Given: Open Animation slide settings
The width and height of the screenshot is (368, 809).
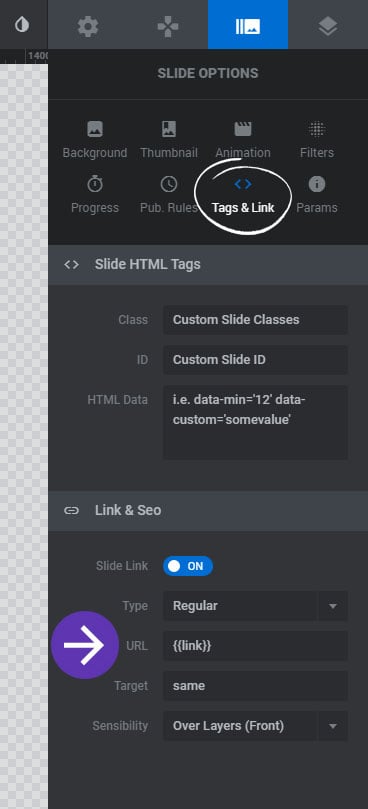Looking at the screenshot, I should coord(243,140).
